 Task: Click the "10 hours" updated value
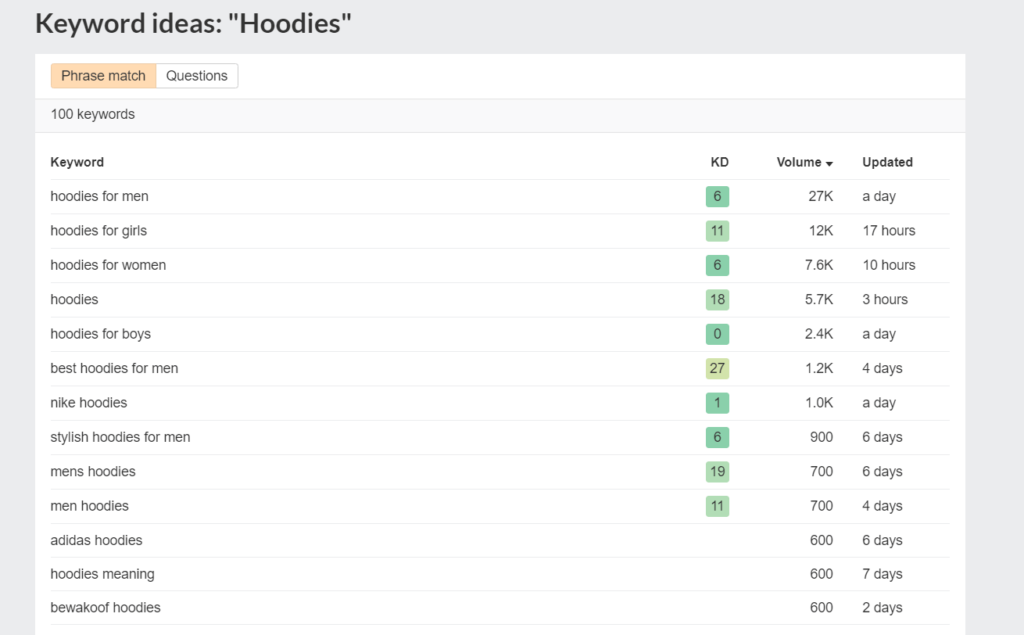pos(889,265)
